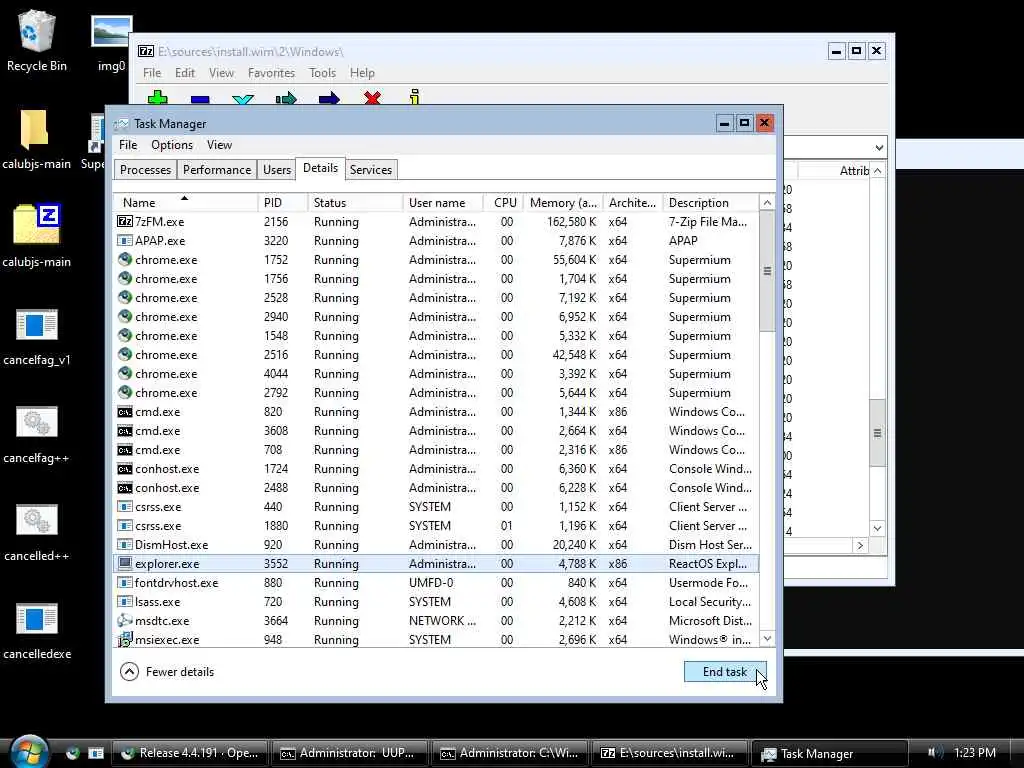Select conhost.exe with PID 1724
The width and height of the screenshot is (1024, 768).
[x=436, y=469]
